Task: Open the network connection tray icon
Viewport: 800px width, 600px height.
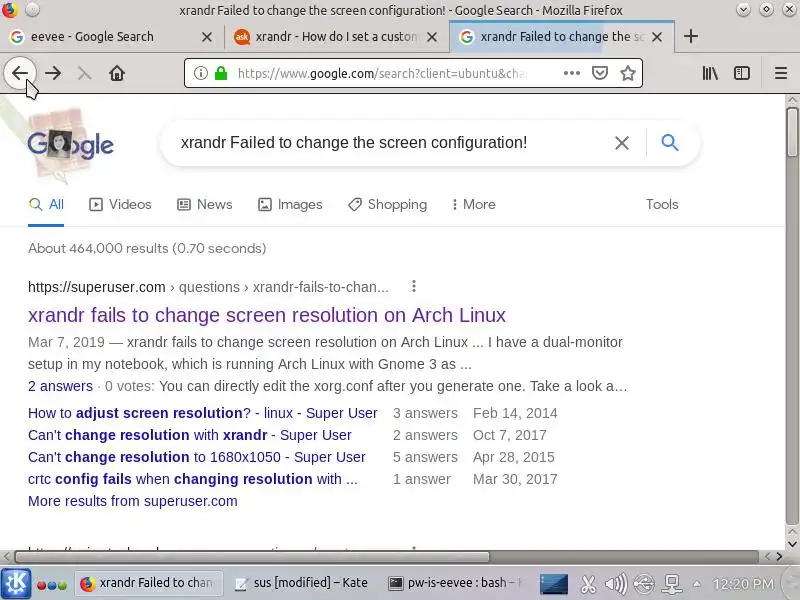Action: tap(672, 584)
